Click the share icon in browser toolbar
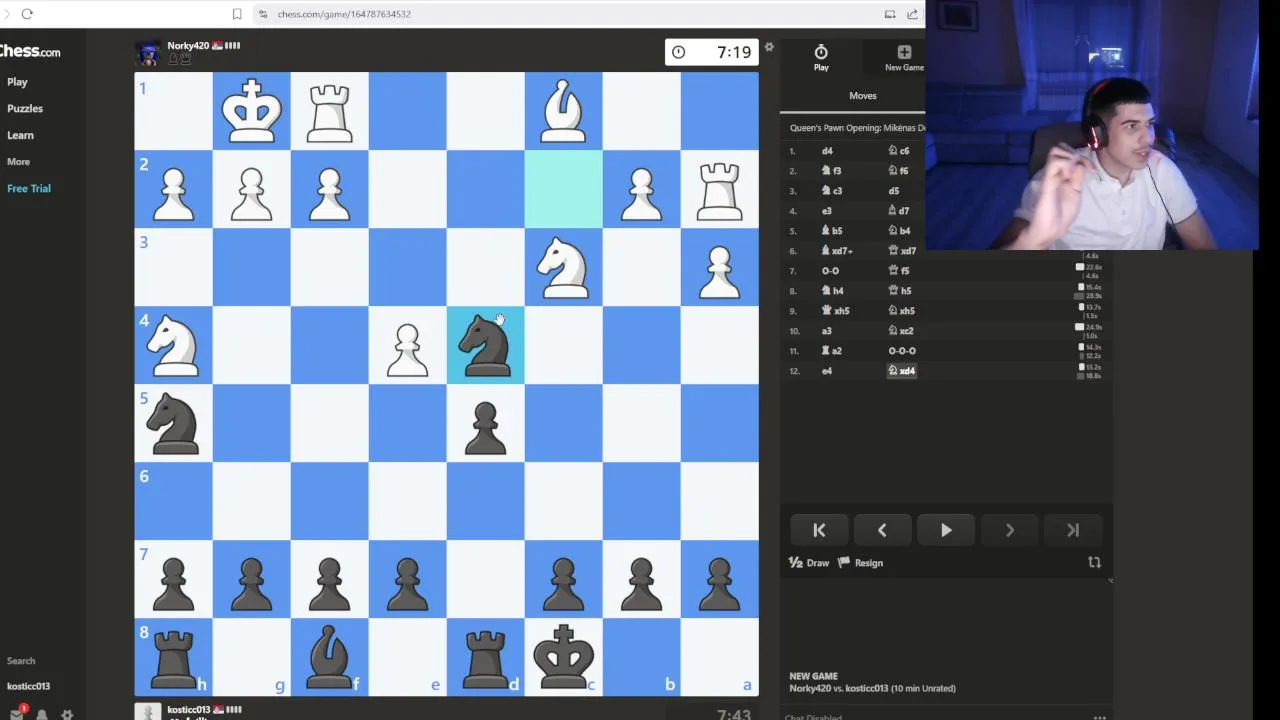 [912, 14]
